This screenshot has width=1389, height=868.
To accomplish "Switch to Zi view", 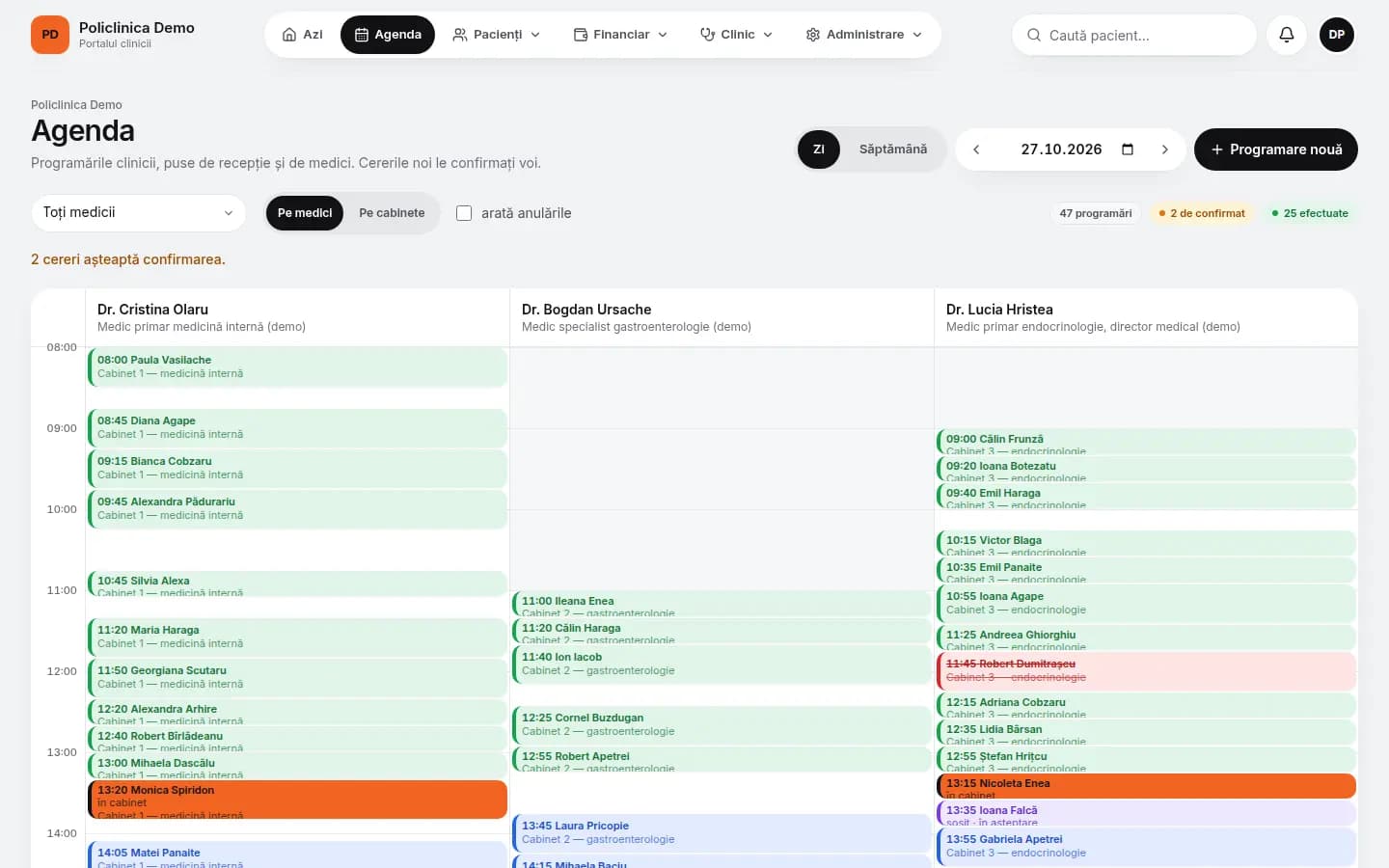I will coord(819,149).
